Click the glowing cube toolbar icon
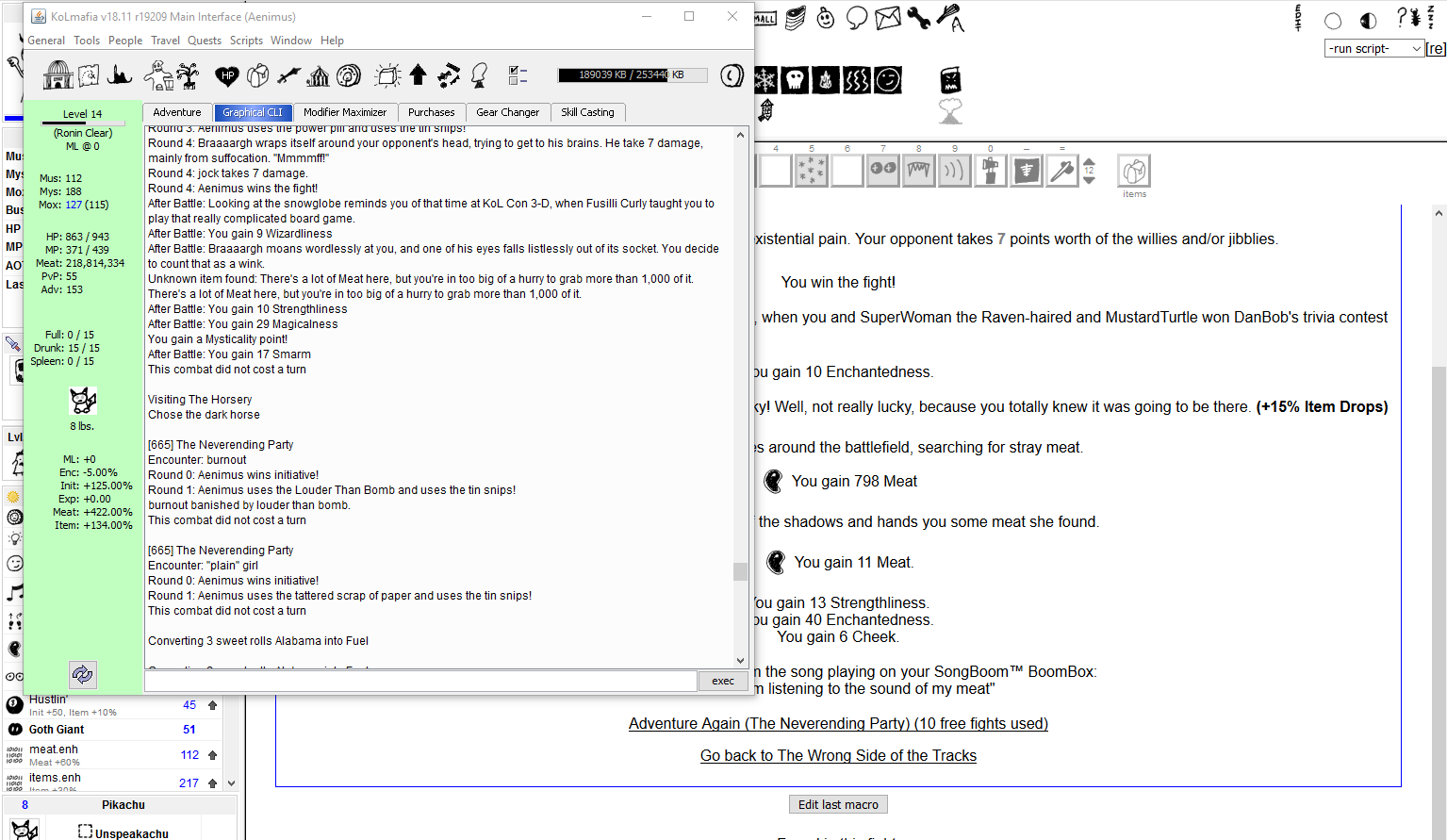 [x=387, y=75]
